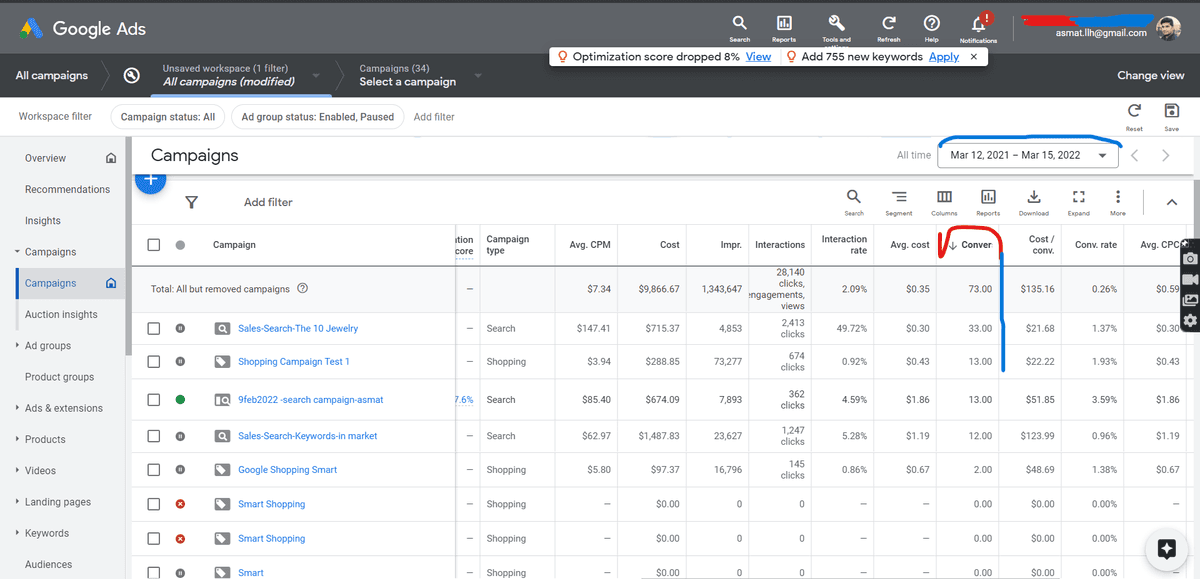1200x579 pixels.
Task: Open the All campaigns workspace dropdown
Action: click(316, 75)
